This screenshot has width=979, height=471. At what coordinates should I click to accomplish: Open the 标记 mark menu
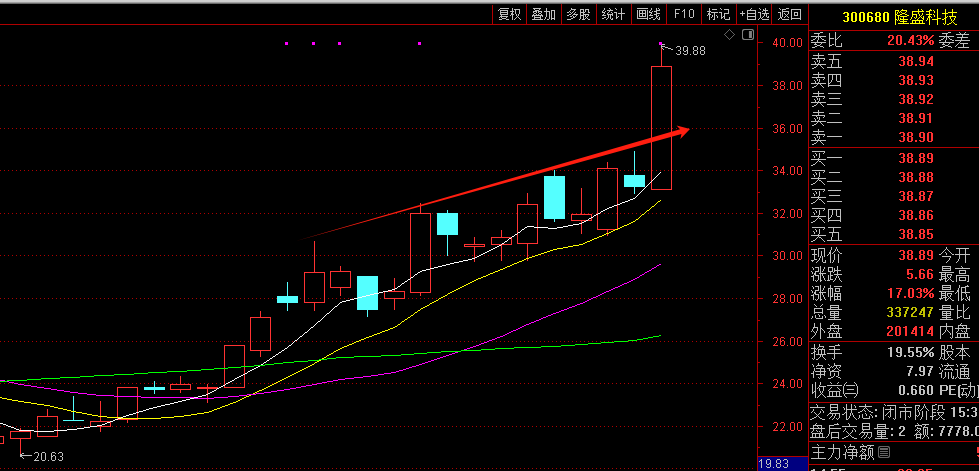tap(718, 14)
